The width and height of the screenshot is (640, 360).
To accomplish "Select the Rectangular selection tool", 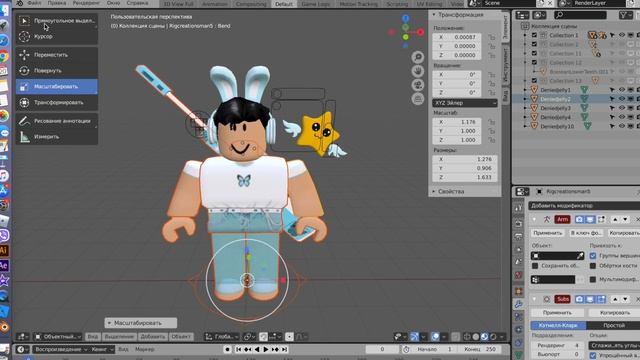I will [57, 20].
